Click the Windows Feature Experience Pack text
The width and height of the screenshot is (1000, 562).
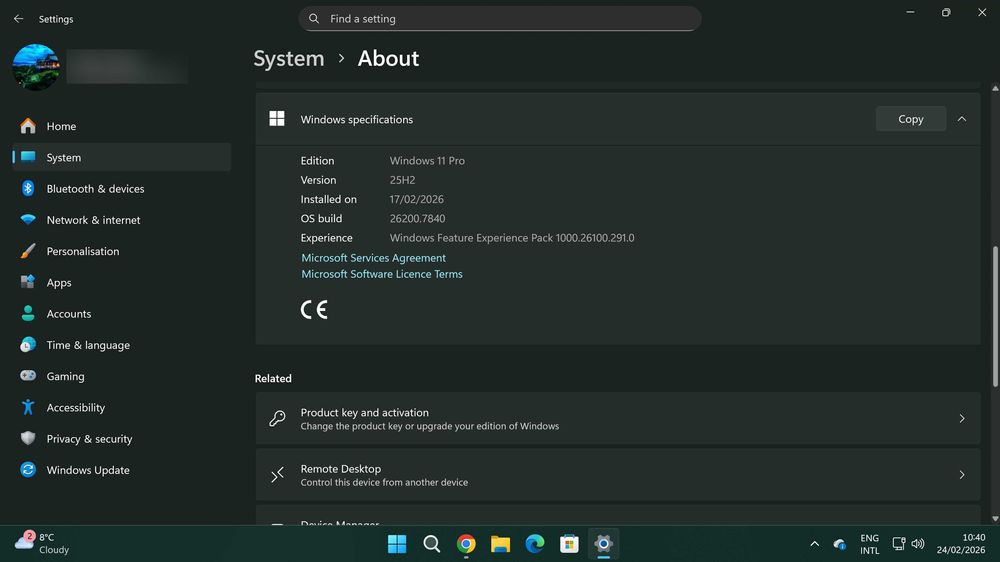point(512,237)
